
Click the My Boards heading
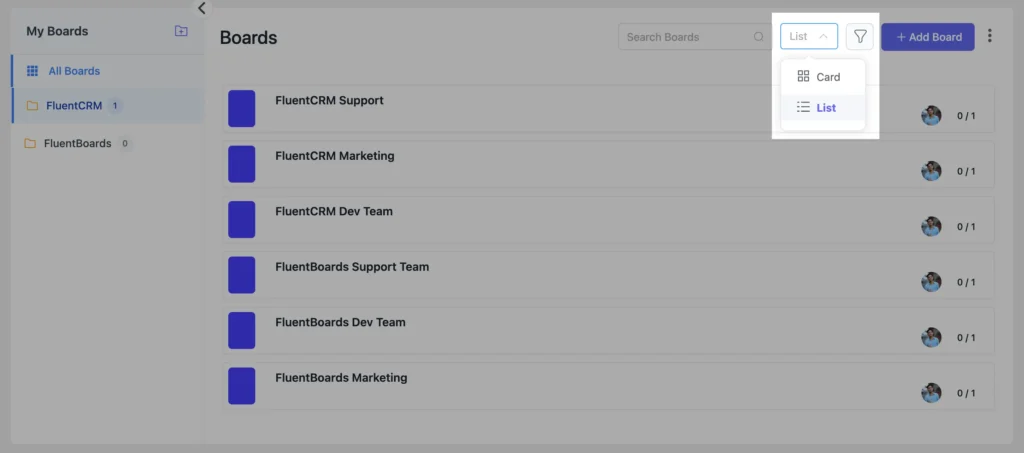click(57, 31)
